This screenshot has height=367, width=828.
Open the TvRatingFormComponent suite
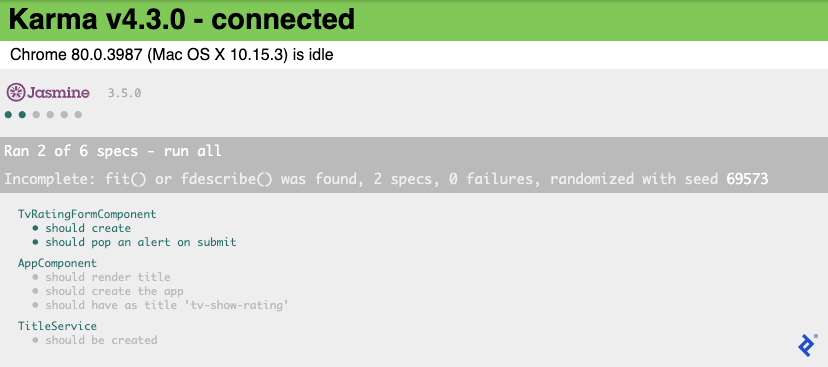(x=87, y=214)
